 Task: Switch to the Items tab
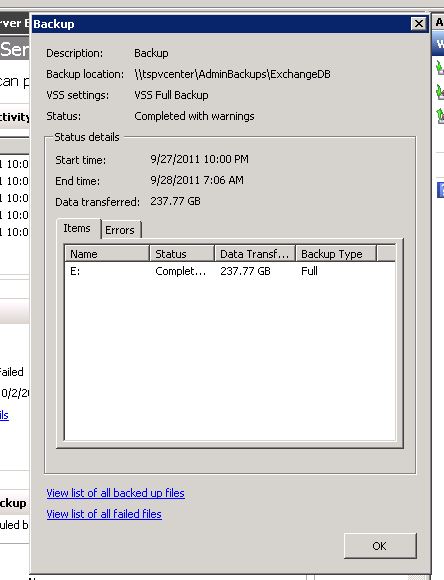coord(77,228)
